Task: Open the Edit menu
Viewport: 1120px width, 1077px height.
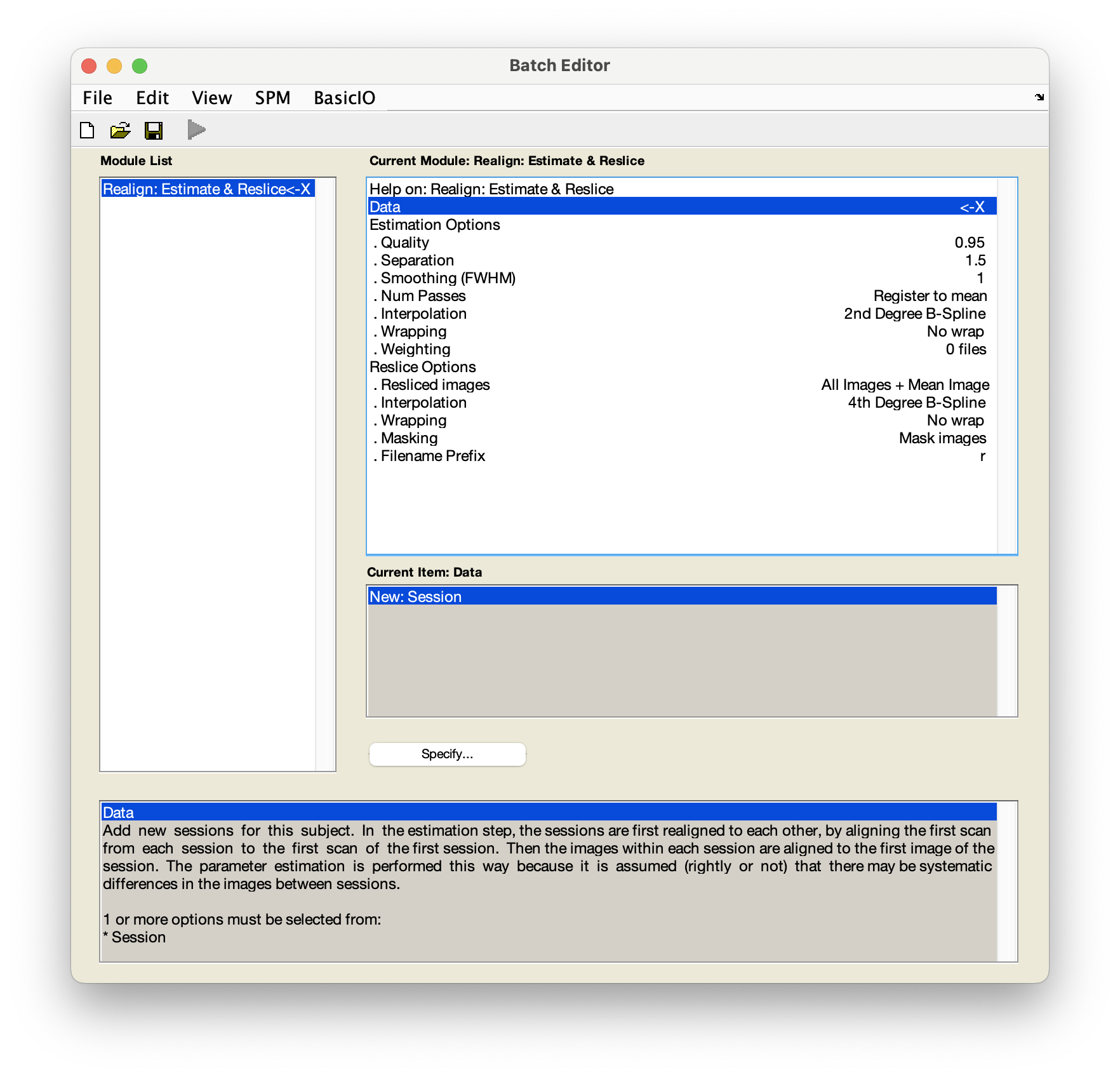Action: click(x=152, y=98)
